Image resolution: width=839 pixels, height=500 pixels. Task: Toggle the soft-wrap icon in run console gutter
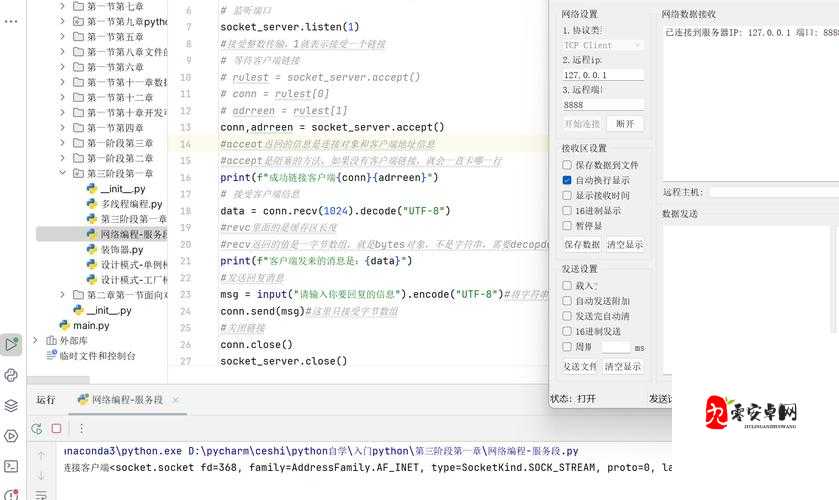[41, 495]
